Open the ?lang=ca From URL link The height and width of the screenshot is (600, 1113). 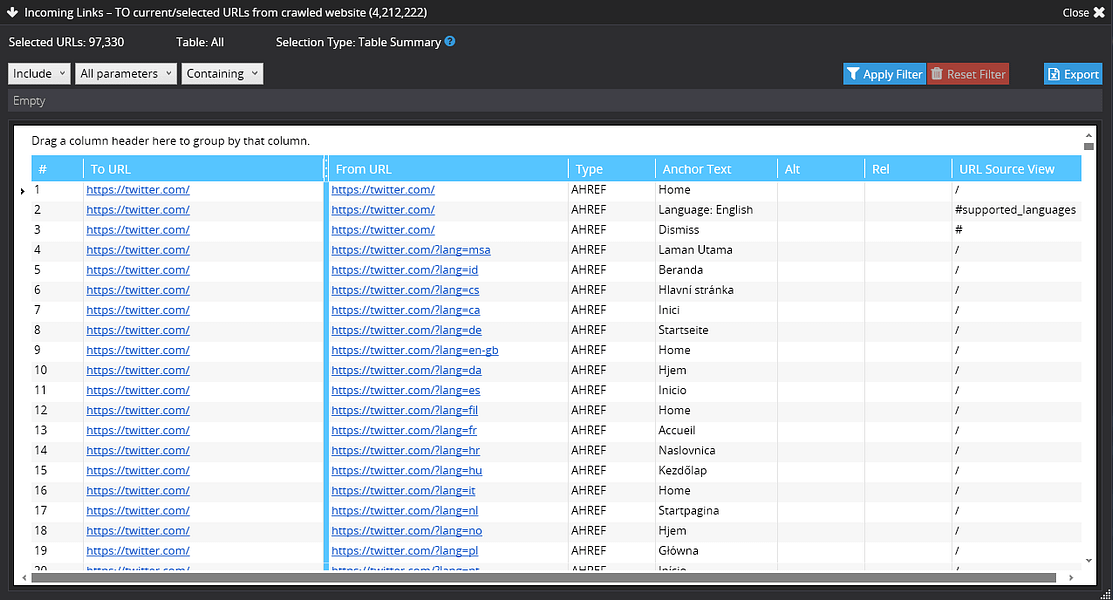(405, 310)
